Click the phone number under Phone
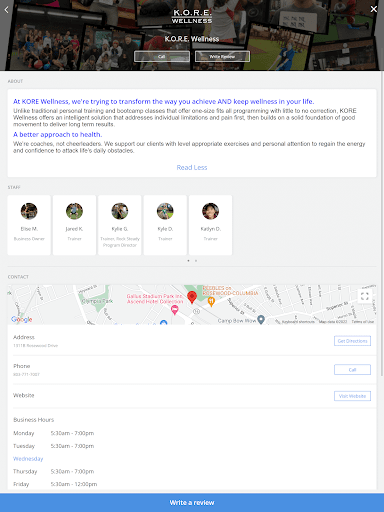Image resolution: width=384 pixels, height=512 pixels. coord(26,374)
